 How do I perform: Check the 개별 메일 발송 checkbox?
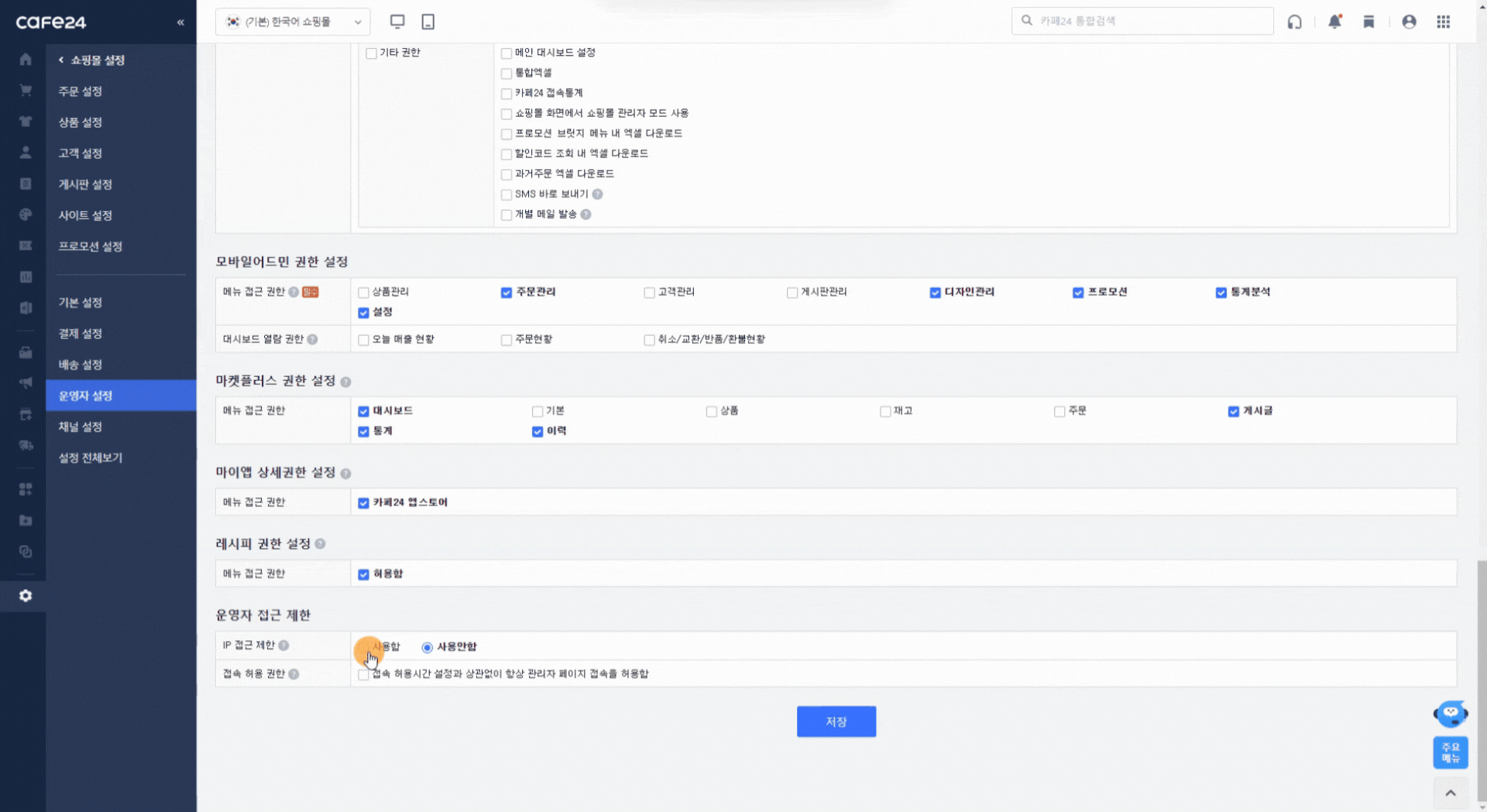507,215
